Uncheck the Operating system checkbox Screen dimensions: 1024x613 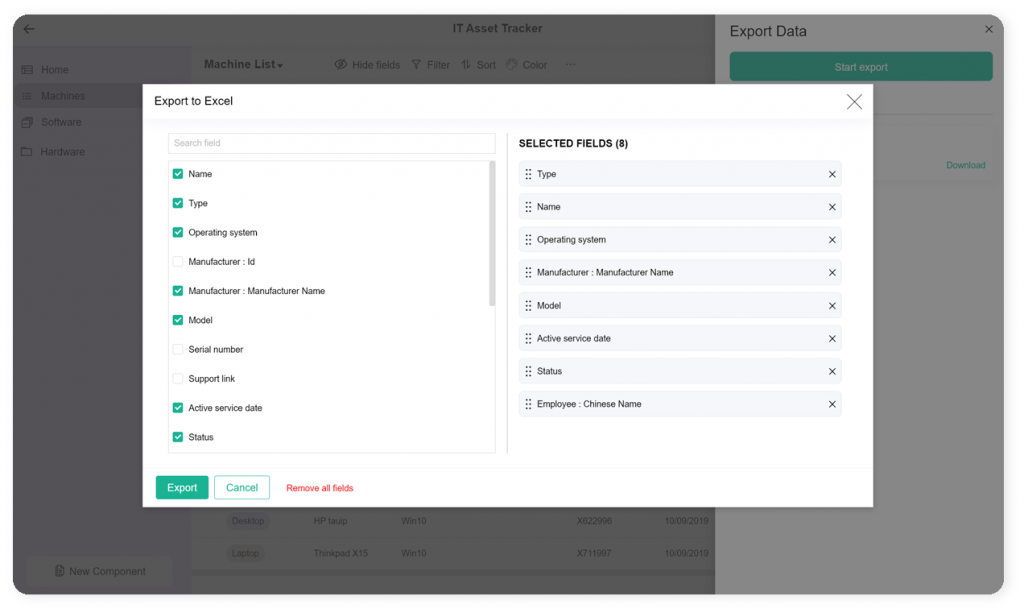pos(178,232)
